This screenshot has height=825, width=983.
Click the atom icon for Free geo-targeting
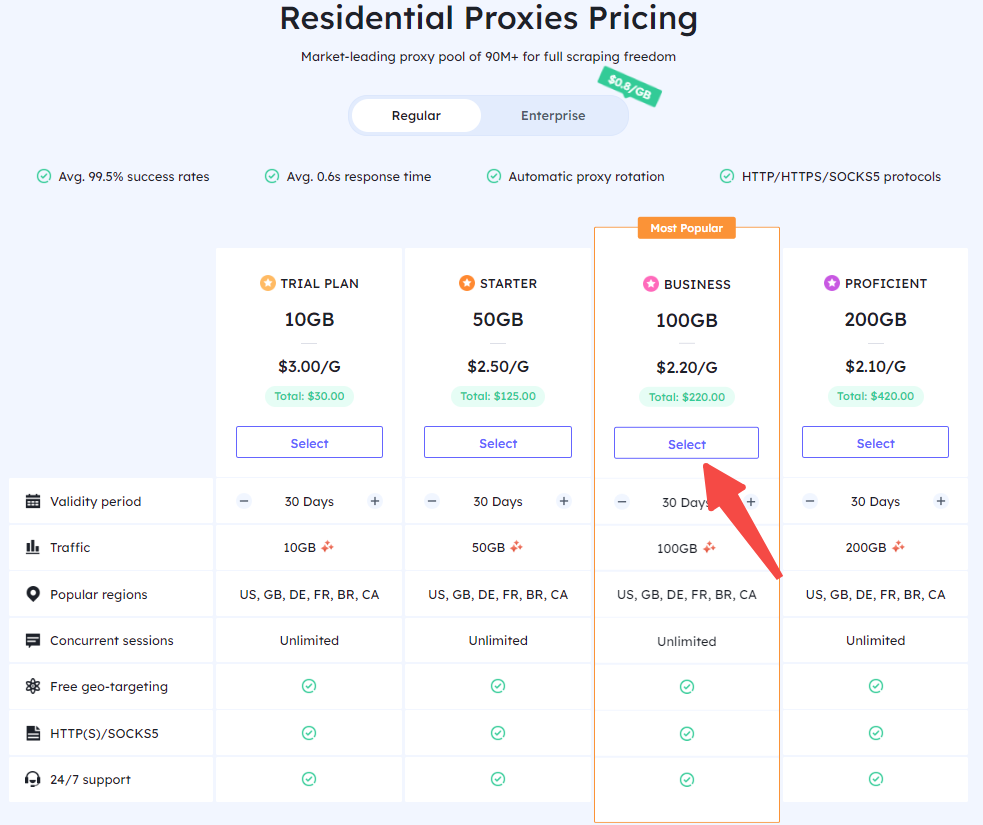pos(33,686)
